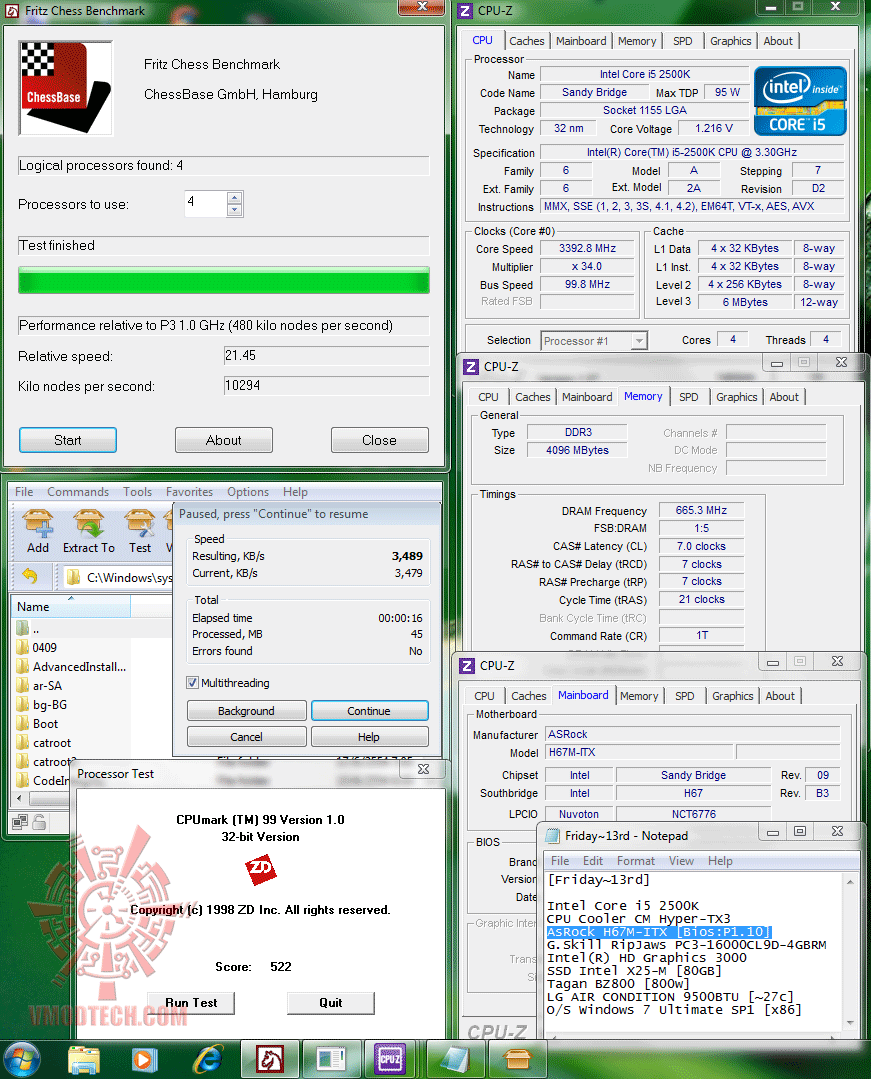Click the WinRAR address path field
This screenshot has height=1079, width=871.
point(118,577)
